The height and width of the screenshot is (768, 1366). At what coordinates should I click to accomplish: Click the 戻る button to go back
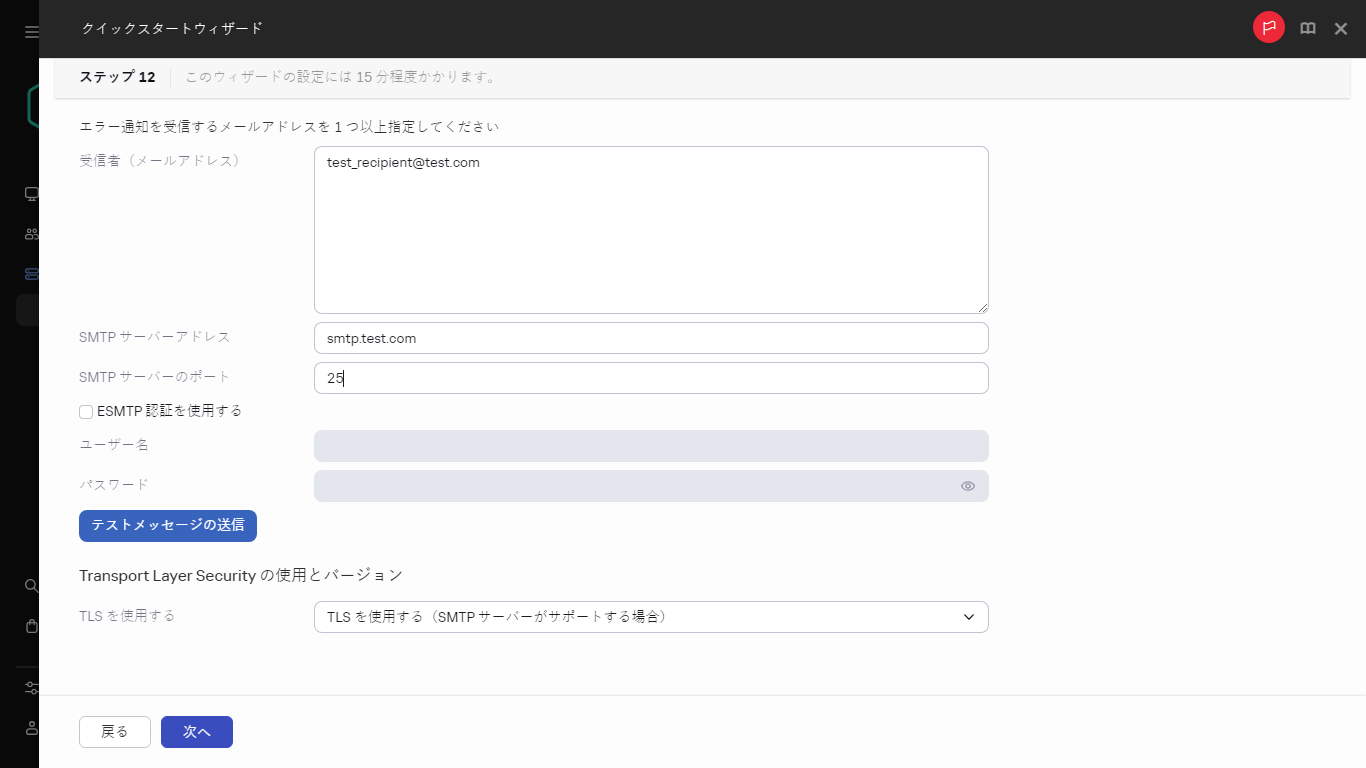[x=114, y=731]
